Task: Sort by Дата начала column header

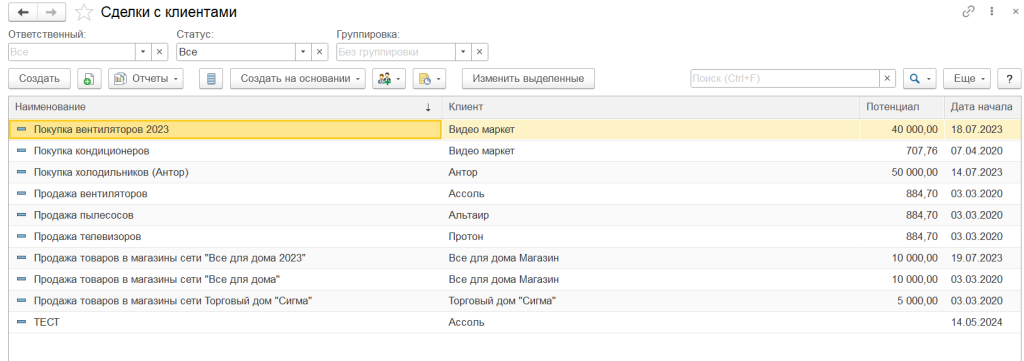Action: tap(982, 106)
